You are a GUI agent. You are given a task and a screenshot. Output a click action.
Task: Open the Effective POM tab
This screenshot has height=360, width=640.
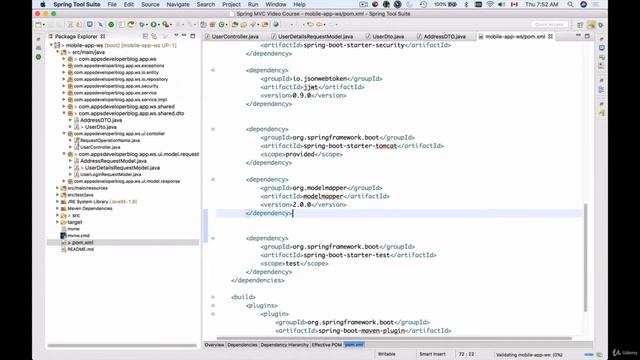point(327,345)
